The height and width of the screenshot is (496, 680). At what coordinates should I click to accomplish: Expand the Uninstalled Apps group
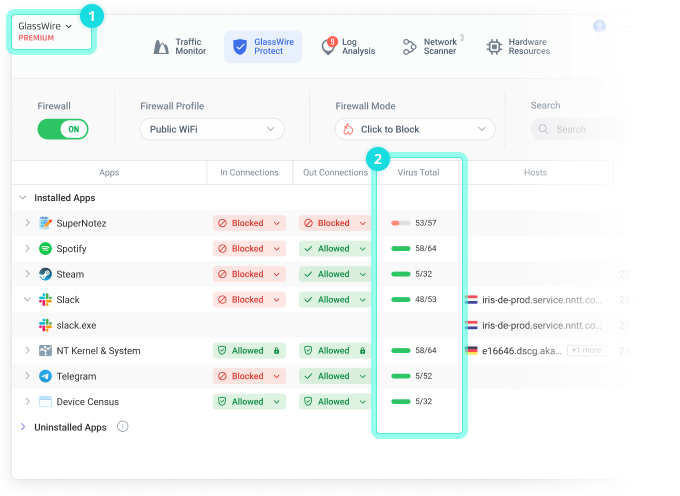click(23, 427)
